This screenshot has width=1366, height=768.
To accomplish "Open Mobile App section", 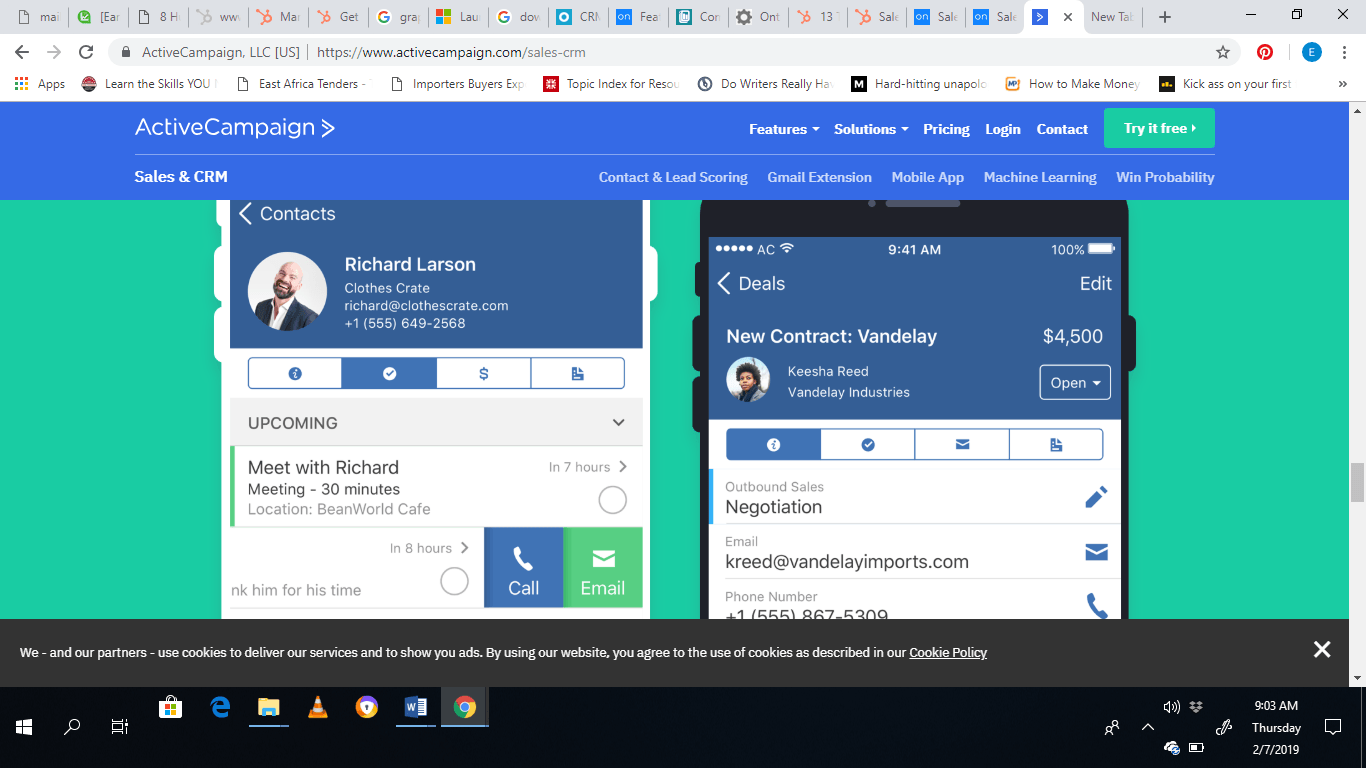I will pos(928,177).
